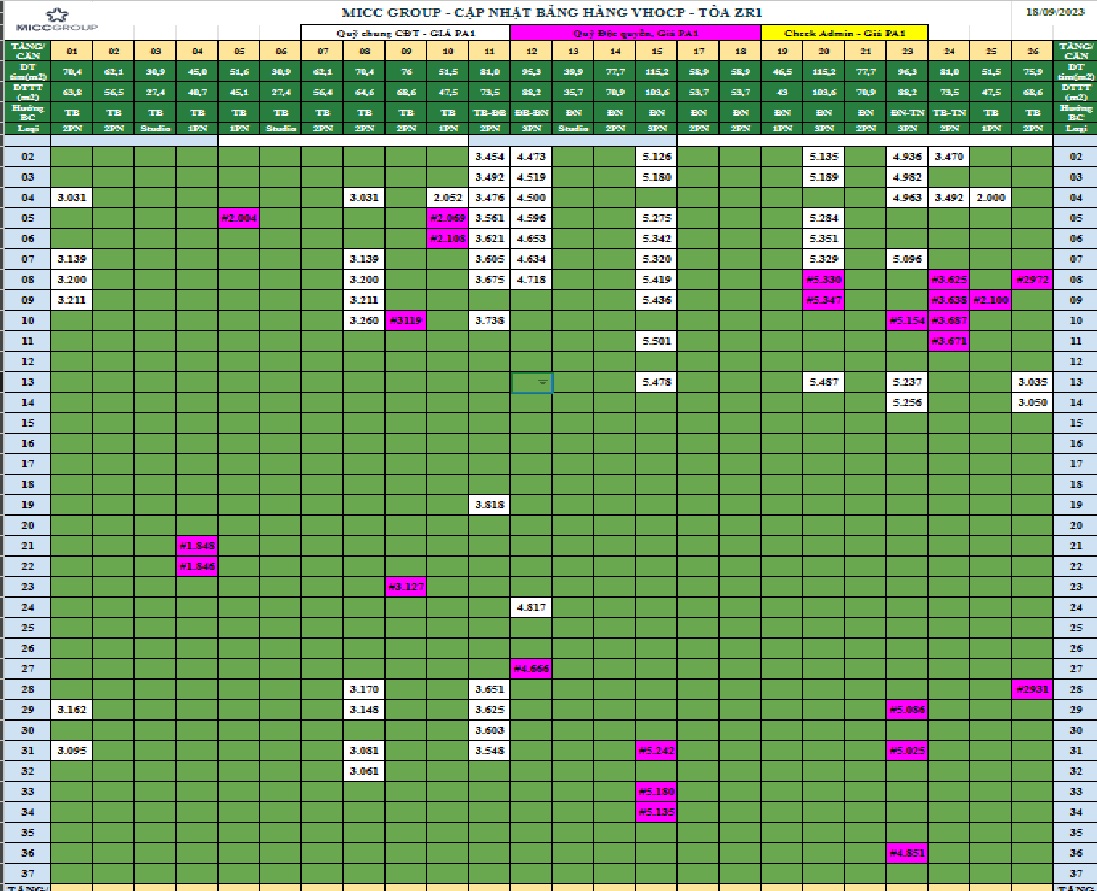Select the yellow 'Check Admin - Giá PA1' legend cell
1097x891 pixels.
[844, 33]
